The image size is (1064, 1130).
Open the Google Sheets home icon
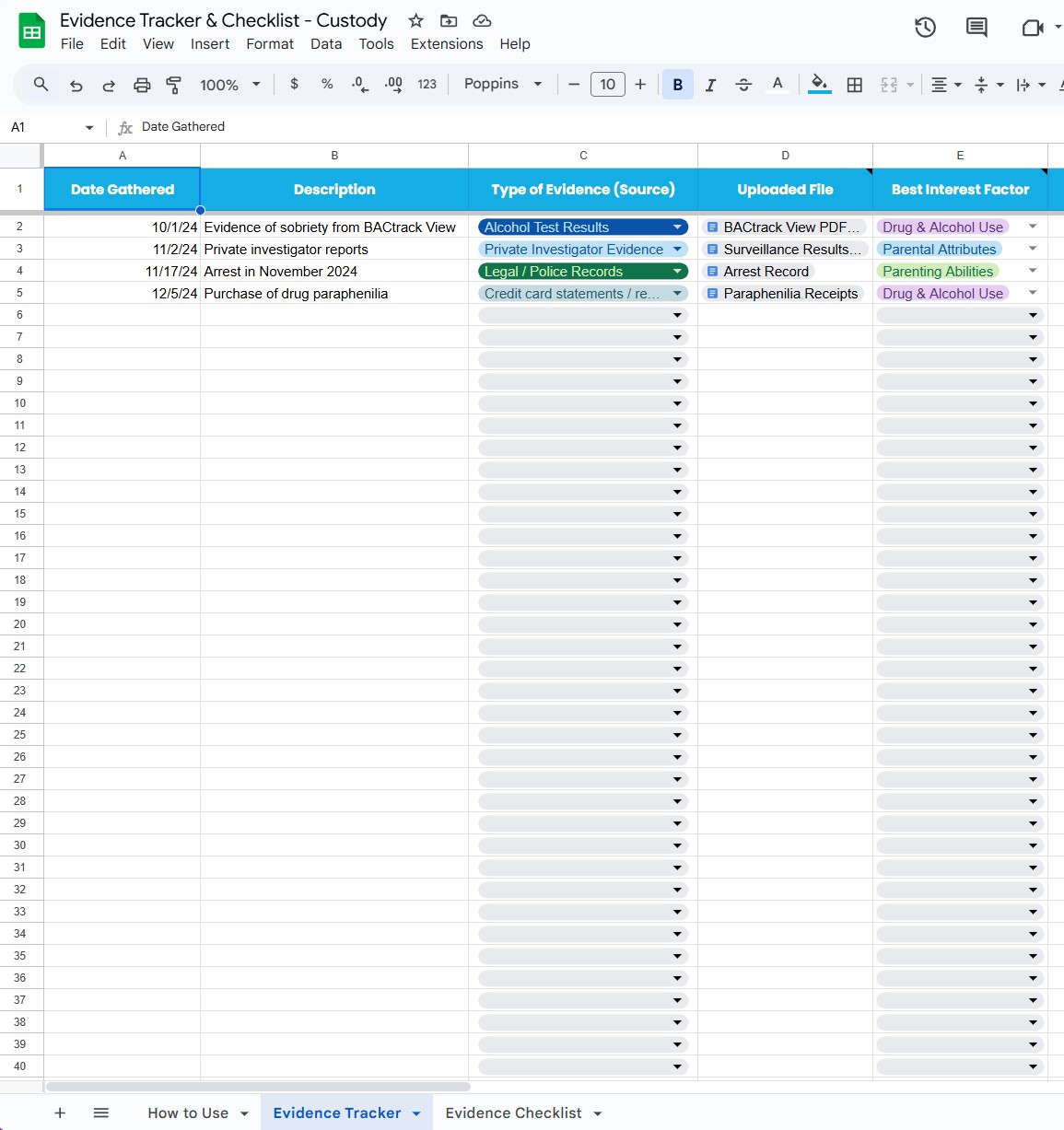32,31
